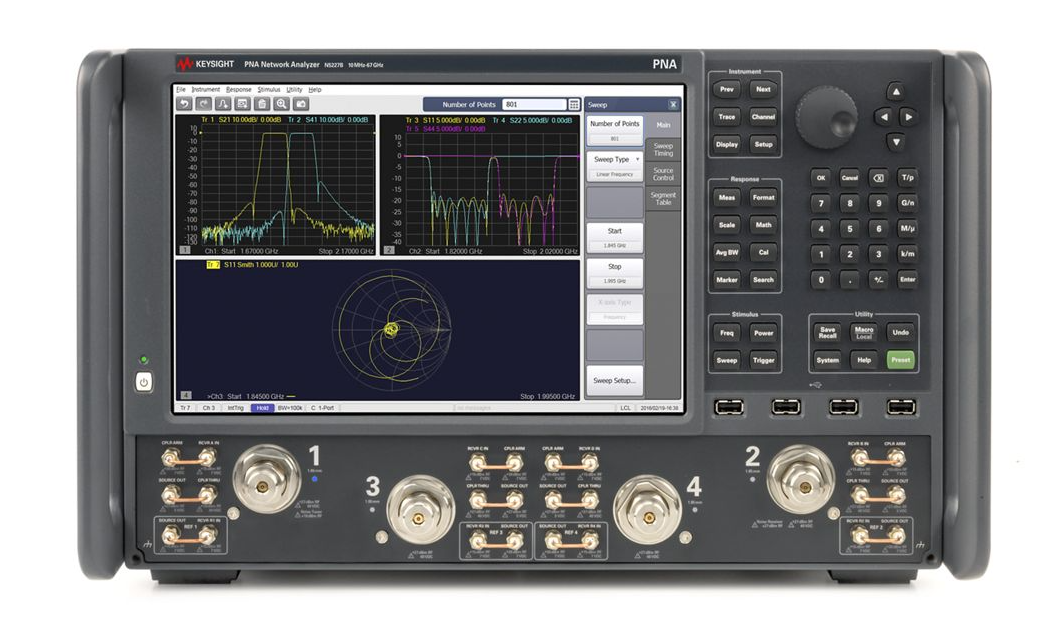1042x636 pixels.
Task: Click the IntTrig status bar cell
Action: (235, 408)
